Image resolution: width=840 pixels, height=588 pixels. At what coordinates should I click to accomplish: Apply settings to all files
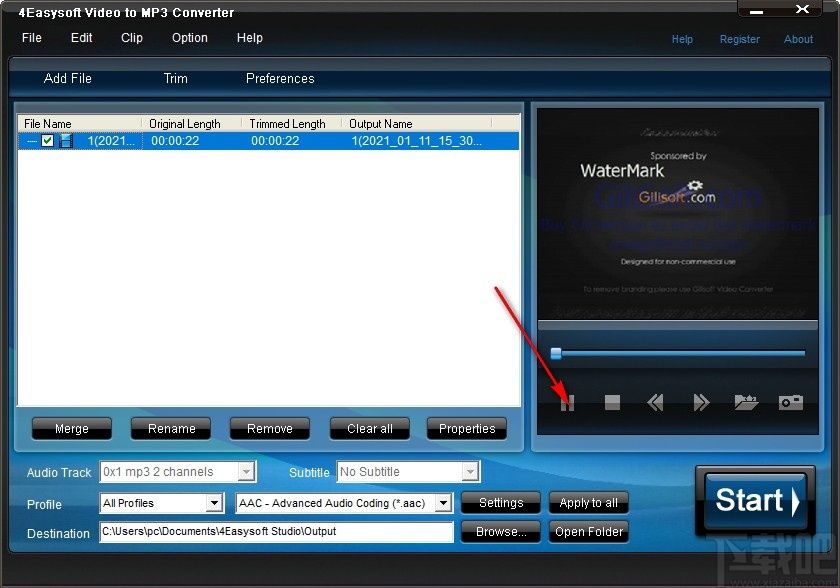click(588, 503)
